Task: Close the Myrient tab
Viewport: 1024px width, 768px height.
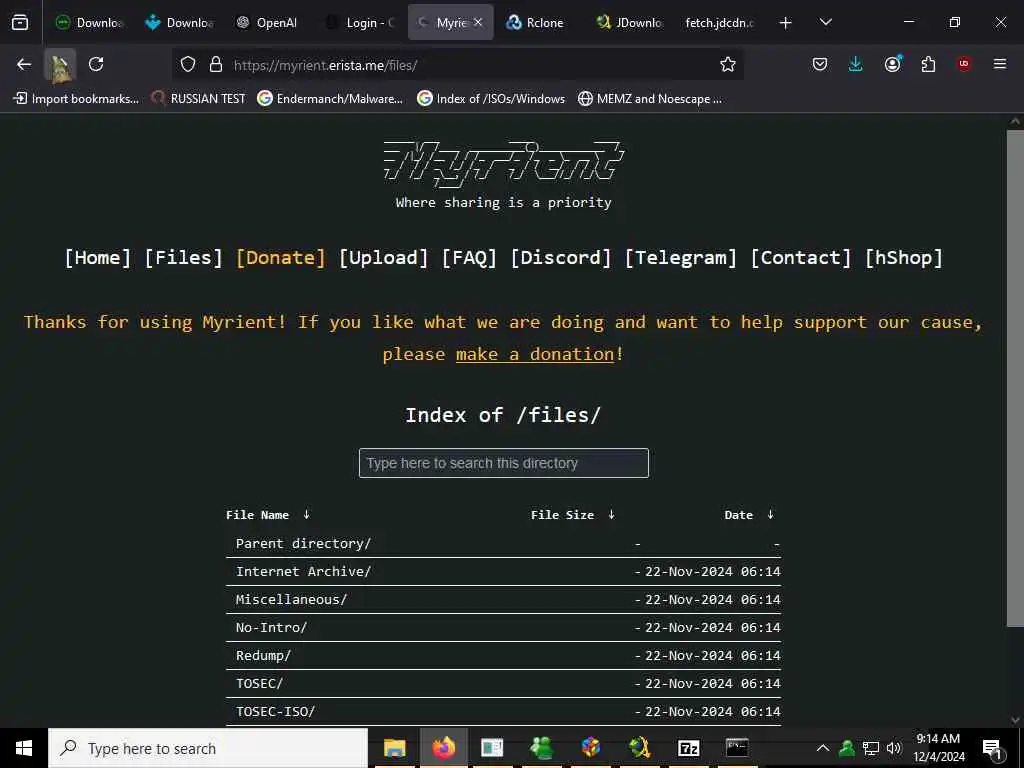Action: coord(478,22)
